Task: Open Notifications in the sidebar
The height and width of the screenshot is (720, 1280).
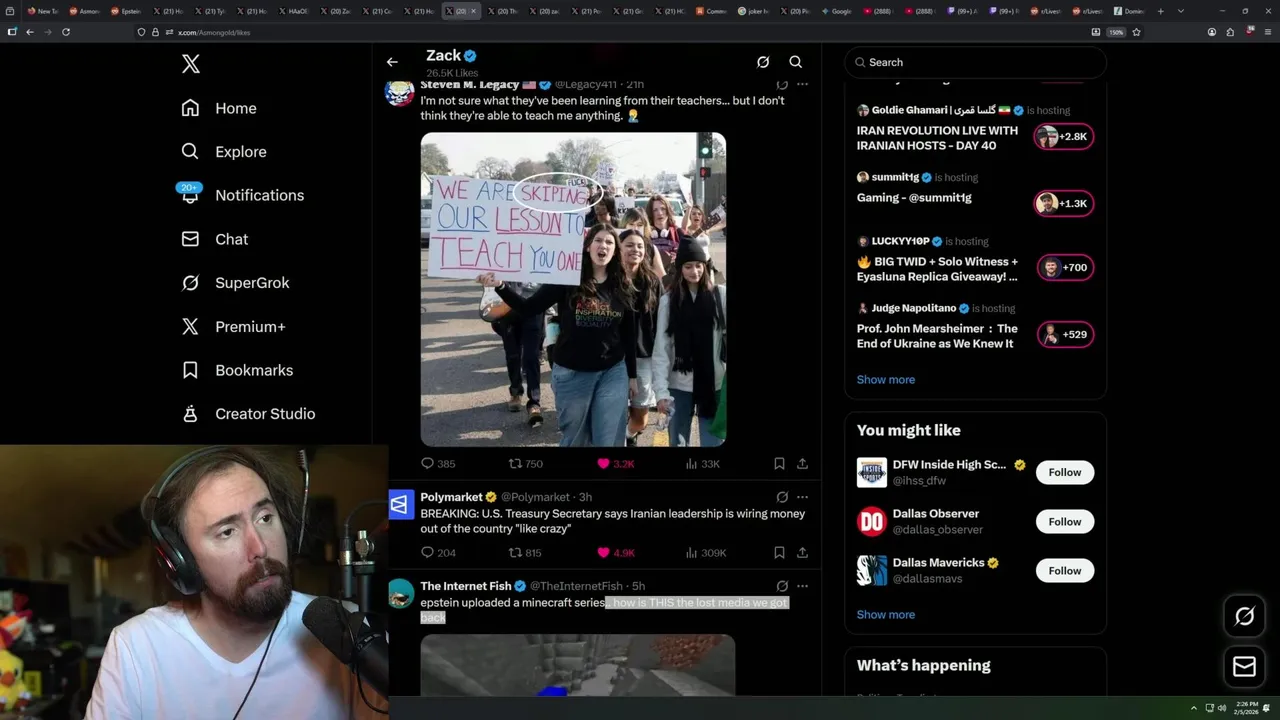Action: tap(241, 195)
